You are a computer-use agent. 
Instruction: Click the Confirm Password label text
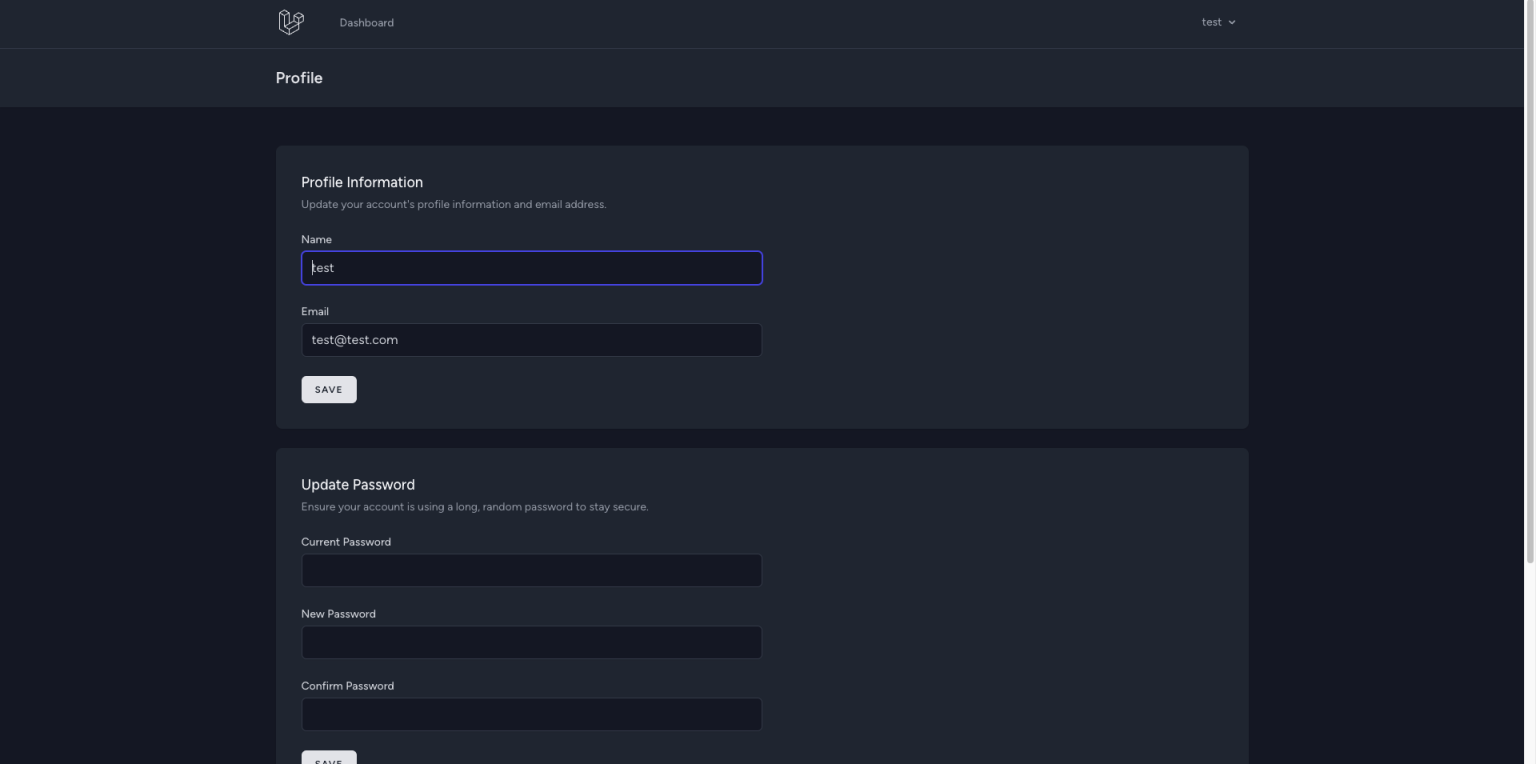[x=347, y=686]
